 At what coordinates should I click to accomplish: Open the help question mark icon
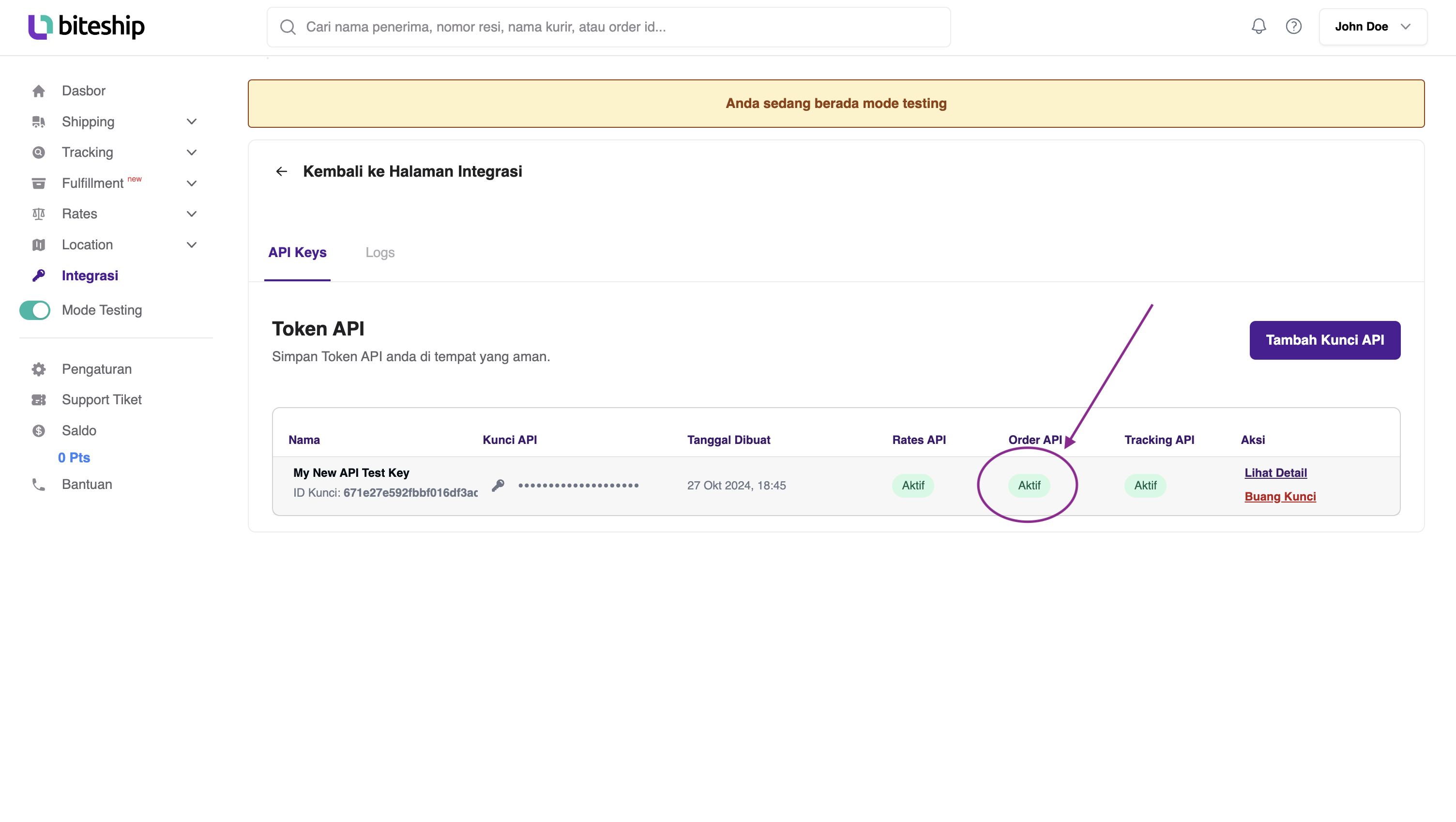[1294, 26]
